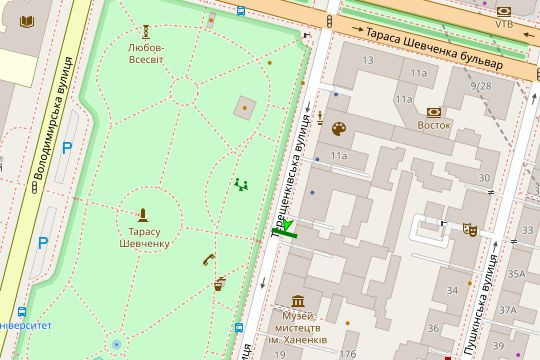Screen dimensions: 540x360
Task: Select the Університет bus stop icon
Action: point(22,312)
